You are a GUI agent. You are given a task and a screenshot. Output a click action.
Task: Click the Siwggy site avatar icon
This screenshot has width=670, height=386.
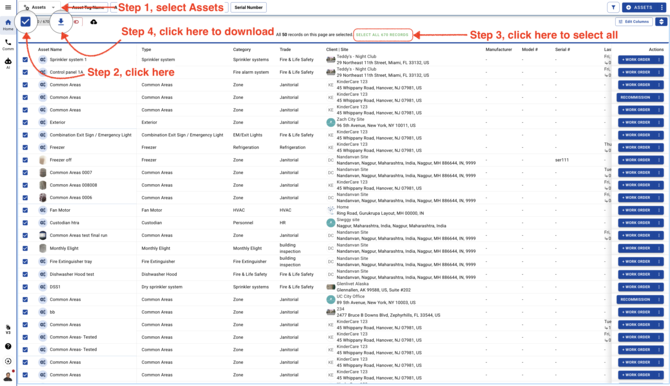click(x=331, y=223)
